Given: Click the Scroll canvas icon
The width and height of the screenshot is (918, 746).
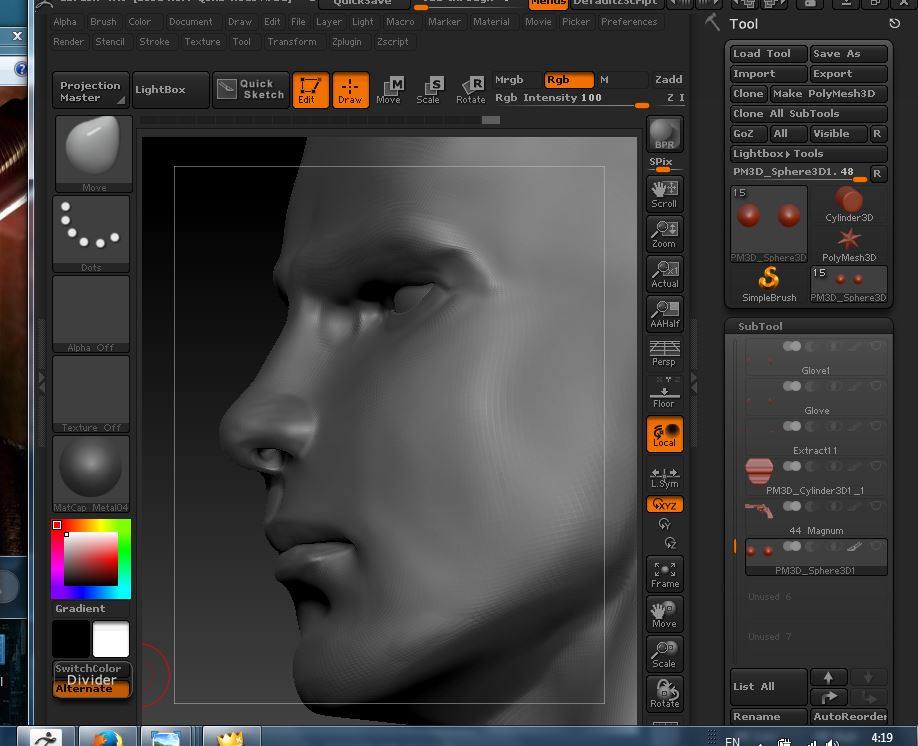Looking at the screenshot, I should (x=664, y=194).
